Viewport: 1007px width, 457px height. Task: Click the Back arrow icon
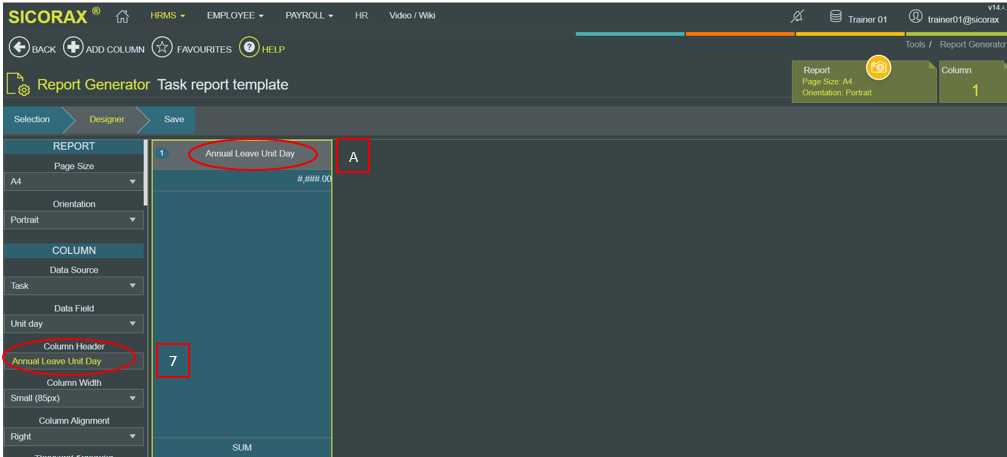pos(19,48)
